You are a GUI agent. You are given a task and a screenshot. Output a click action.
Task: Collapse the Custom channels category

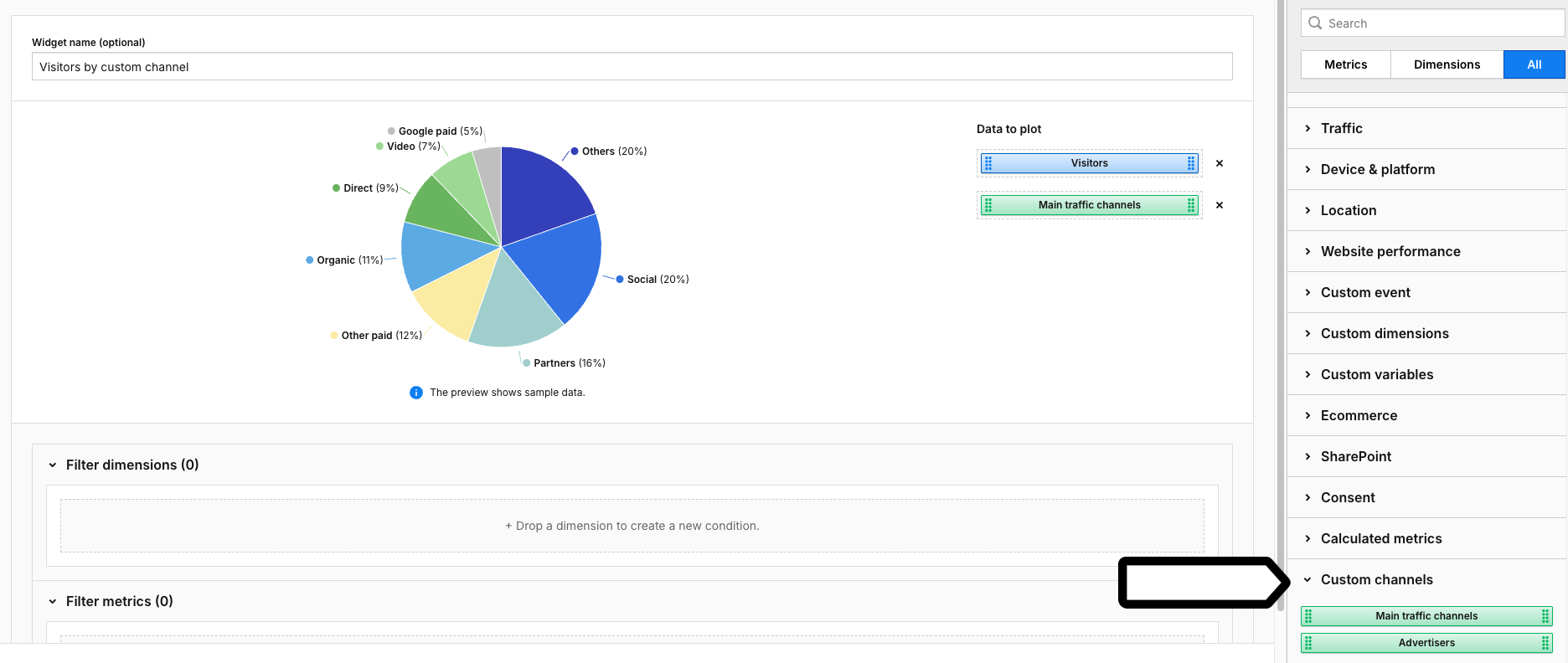pos(1376,579)
